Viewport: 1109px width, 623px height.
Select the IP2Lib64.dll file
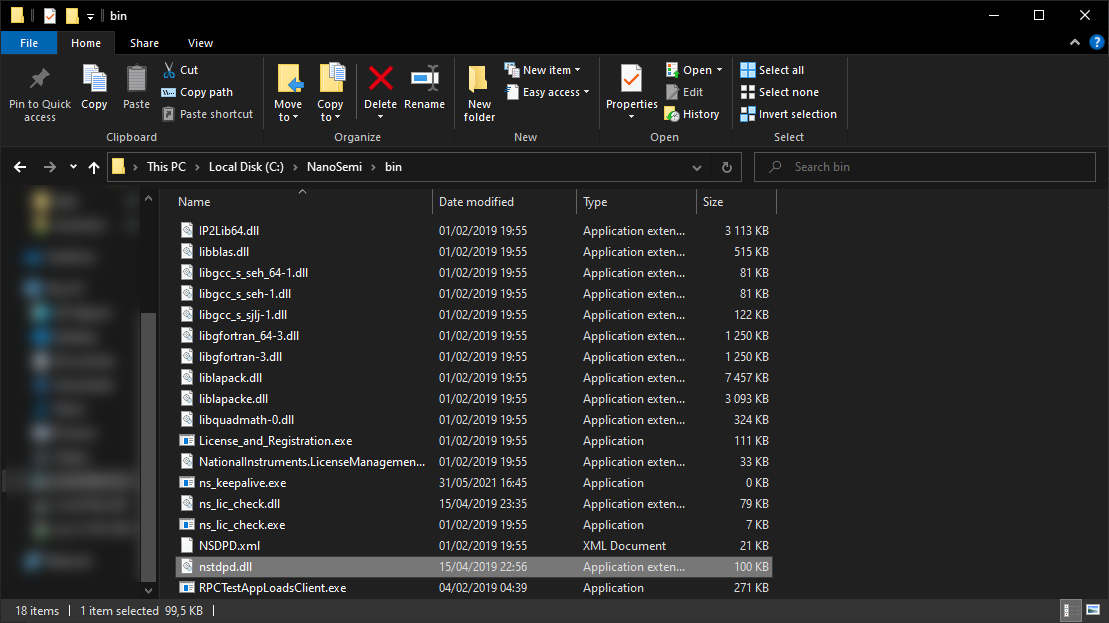[473, 231]
